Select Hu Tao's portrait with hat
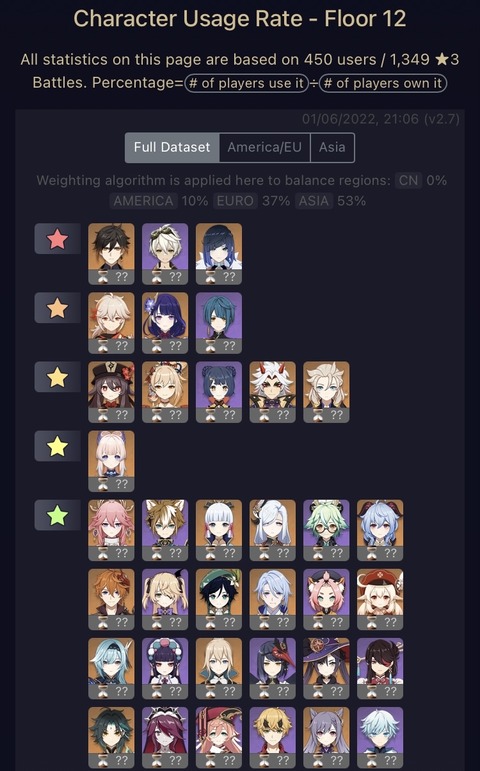 111,392
